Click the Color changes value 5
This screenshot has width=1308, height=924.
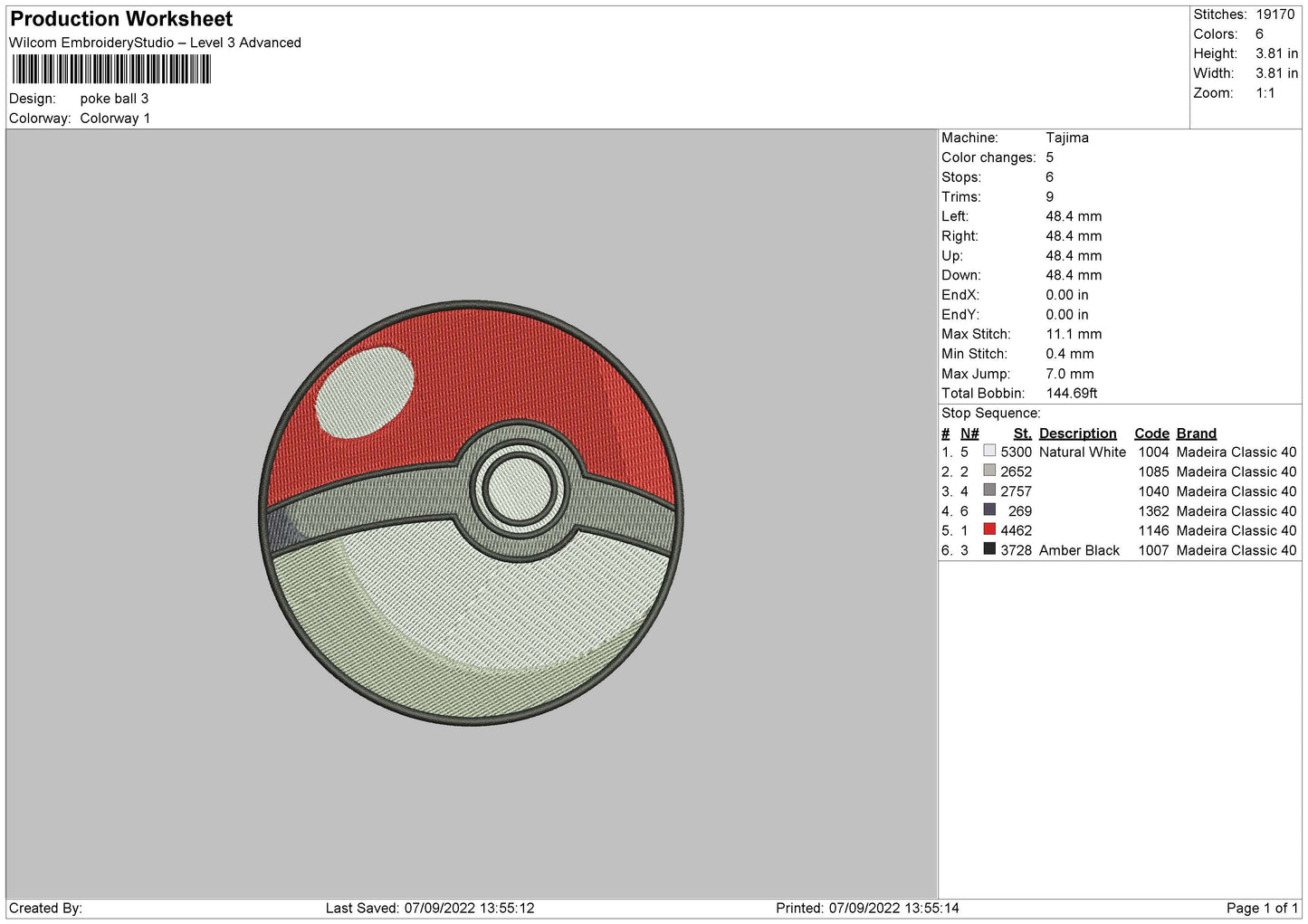tap(1049, 157)
